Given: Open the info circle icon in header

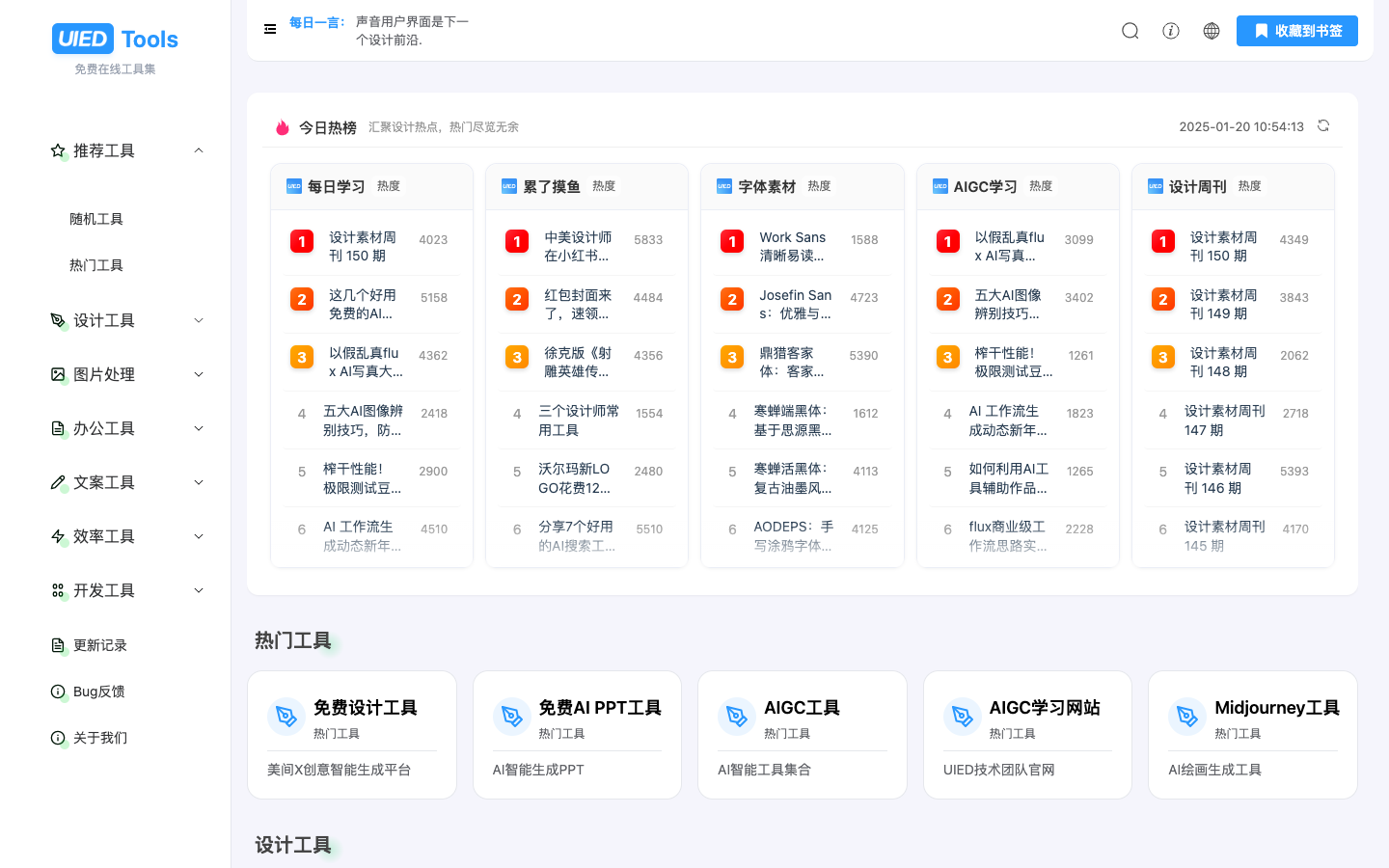Looking at the screenshot, I should [1170, 31].
